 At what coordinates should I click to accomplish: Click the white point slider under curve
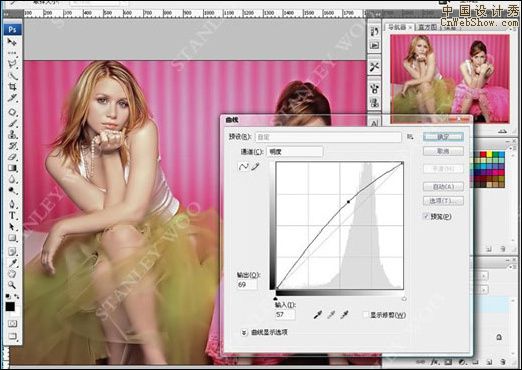(x=404, y=299)
